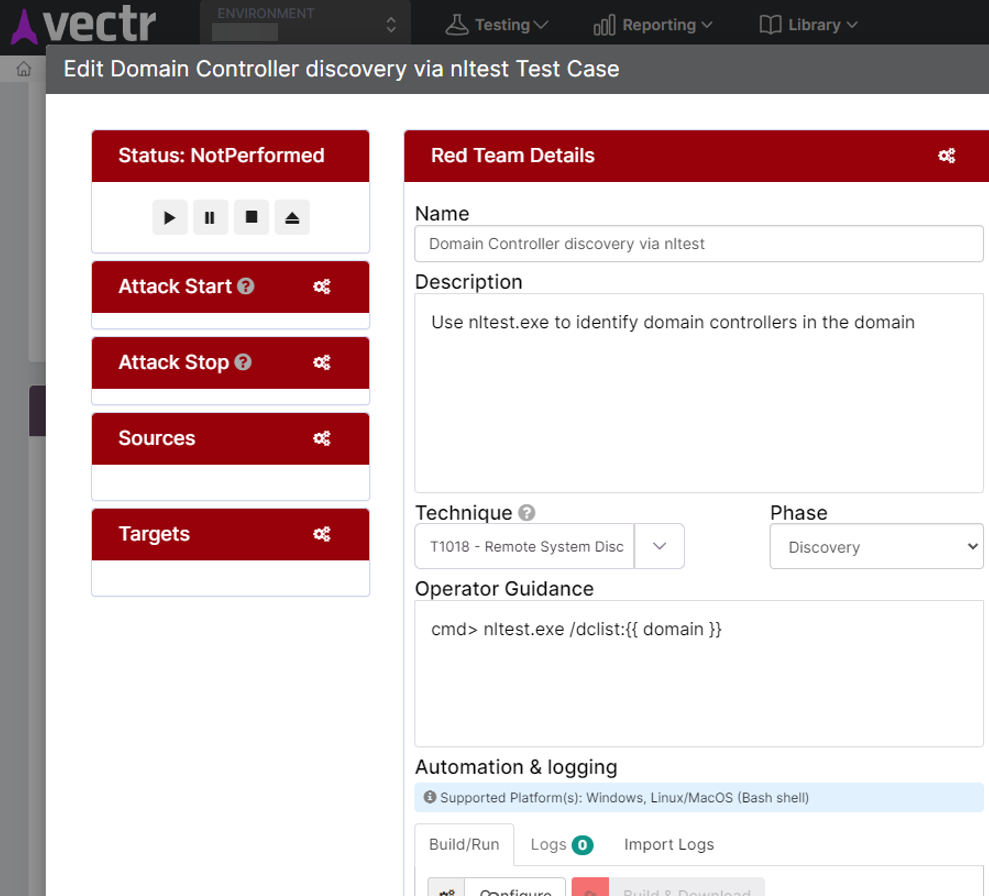Open the Library menu
The height and width of the screenshot is (896, 989).
(x=809, y=25)
